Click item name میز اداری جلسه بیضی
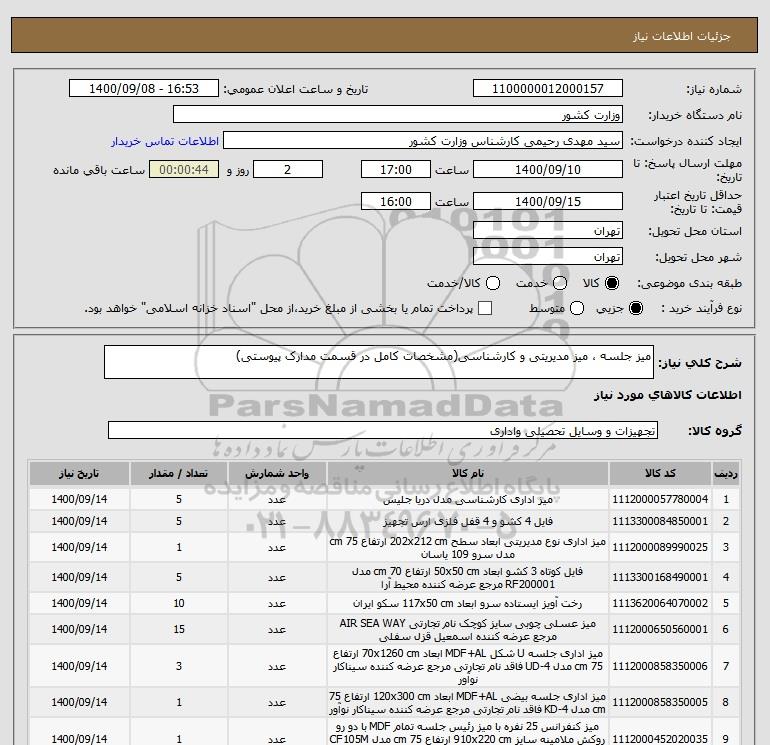Screen dimensions: 770x745 pyautogui.click(x=468, y=703)
